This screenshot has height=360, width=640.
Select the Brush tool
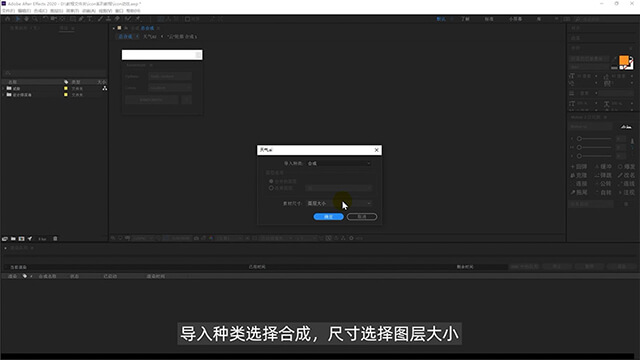point(100,19)
